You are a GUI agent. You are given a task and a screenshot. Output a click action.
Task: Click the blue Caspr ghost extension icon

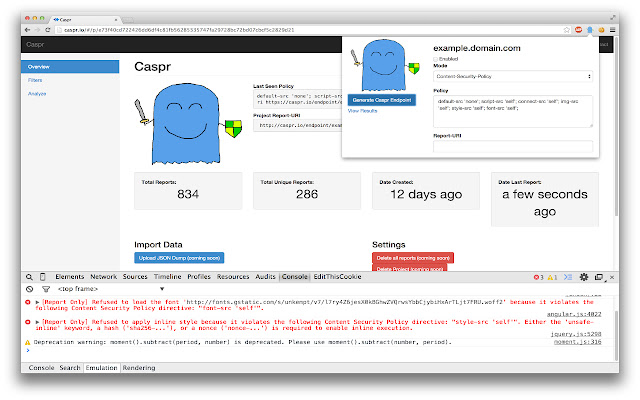click(x=590, y=30)
